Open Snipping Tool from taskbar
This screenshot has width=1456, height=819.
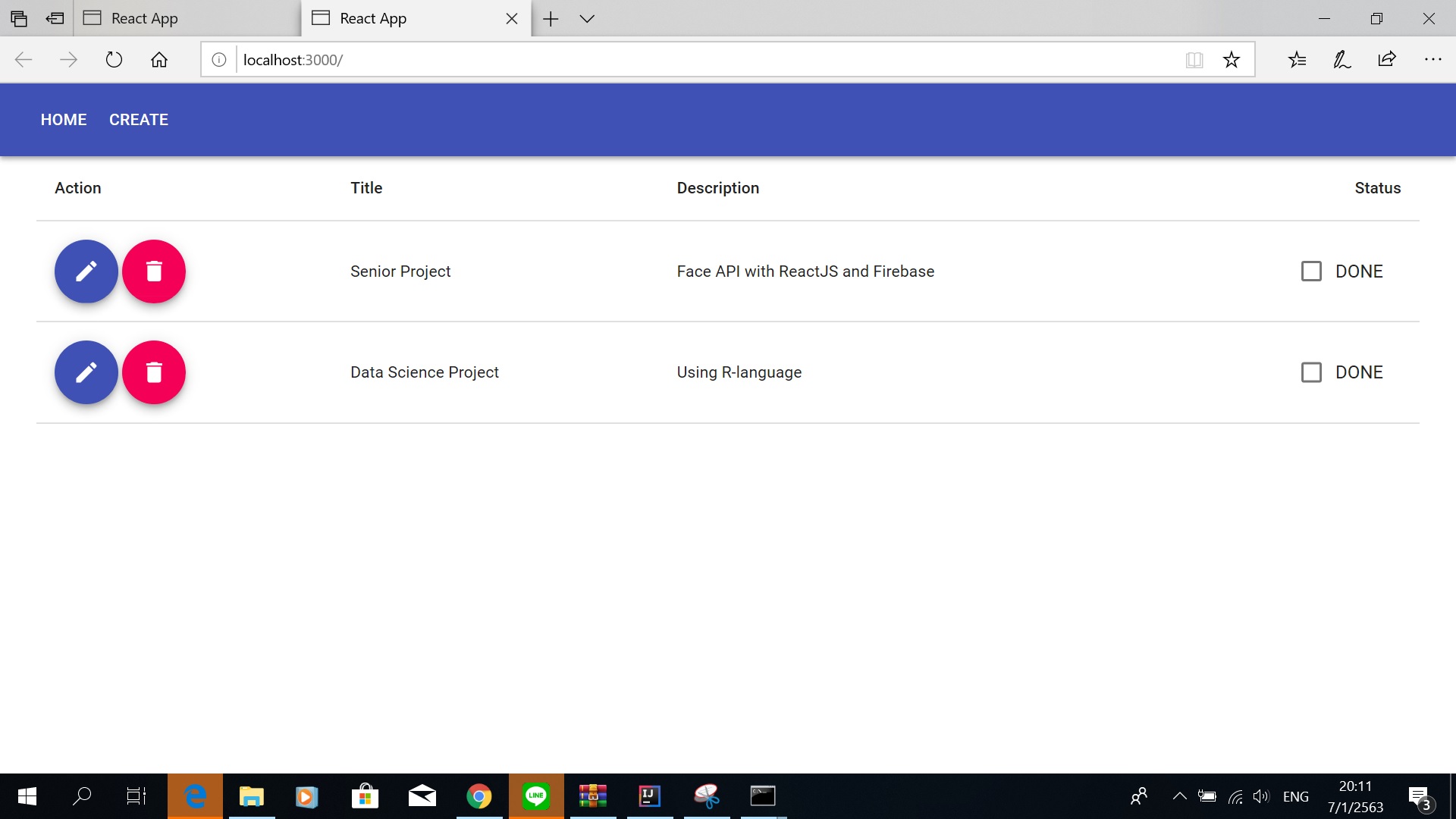coord(707,796)
